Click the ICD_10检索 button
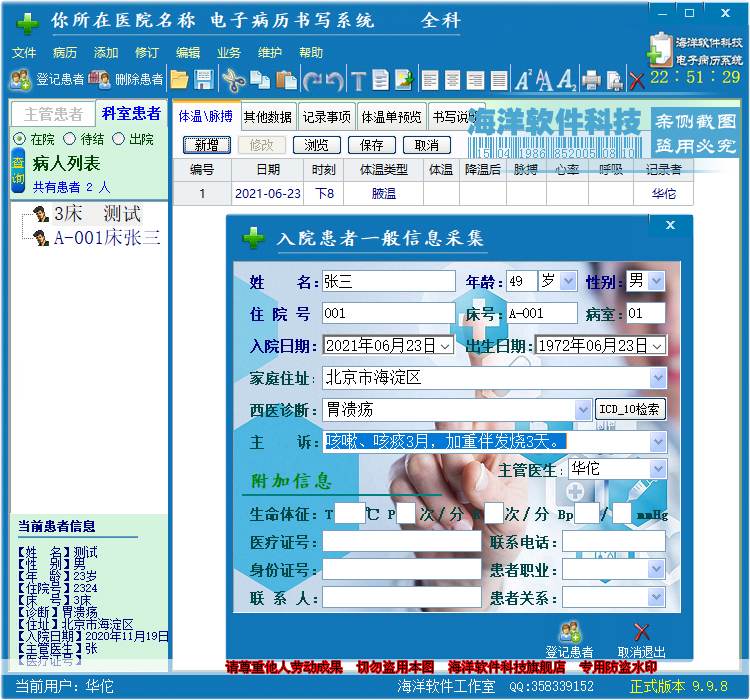 click(630, 409)
